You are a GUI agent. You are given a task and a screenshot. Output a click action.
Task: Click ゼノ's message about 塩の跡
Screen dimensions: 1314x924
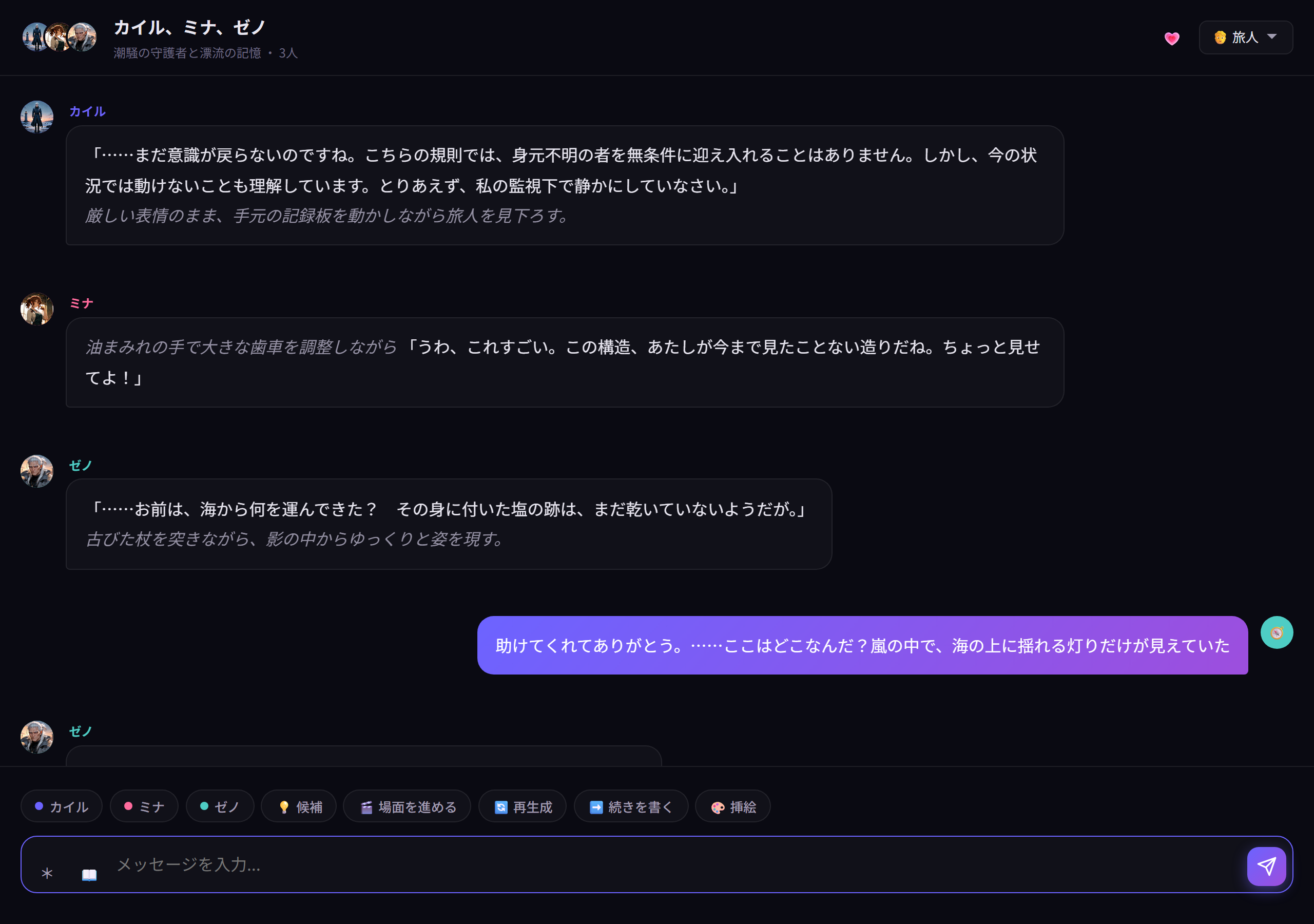449,524
